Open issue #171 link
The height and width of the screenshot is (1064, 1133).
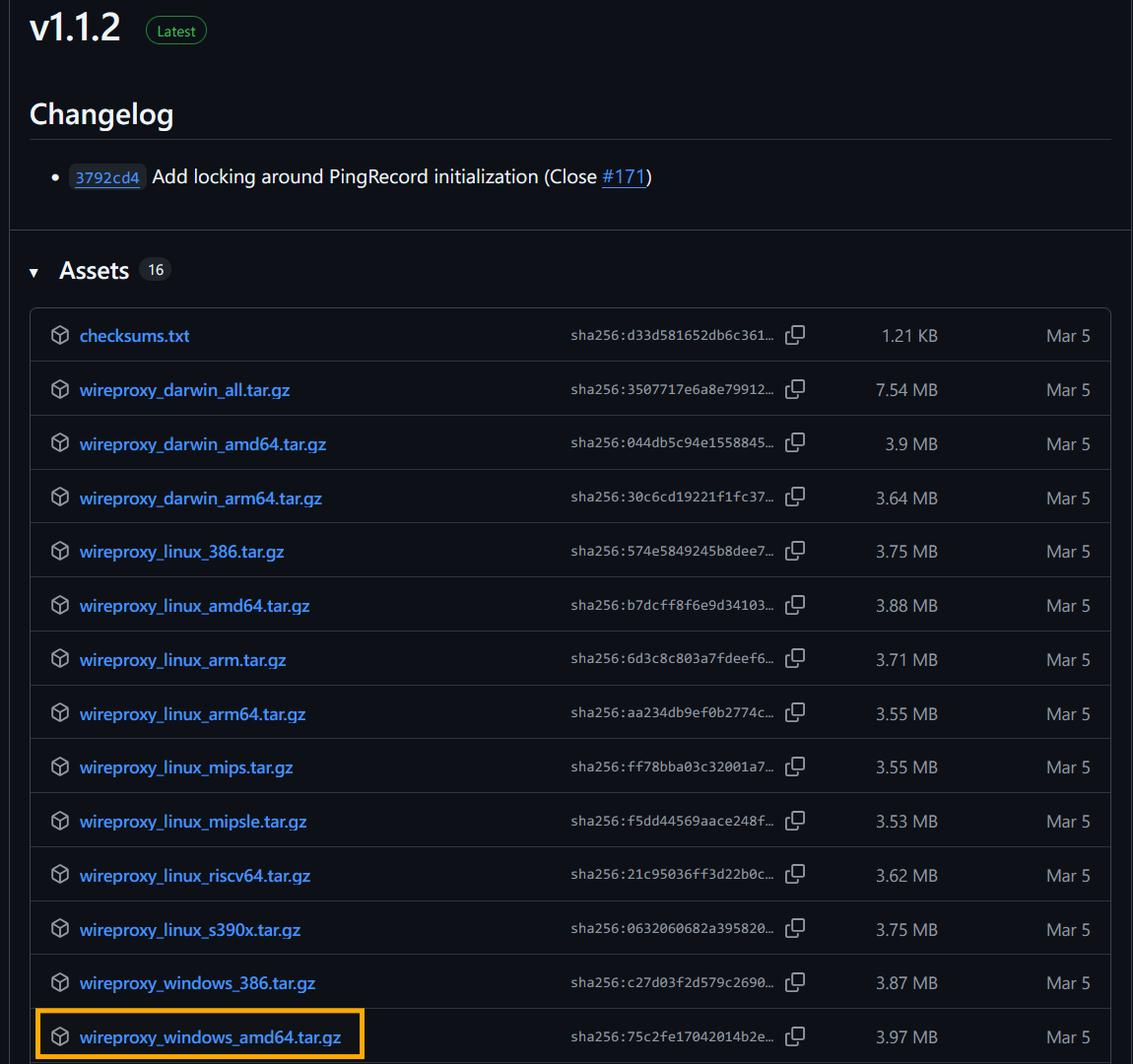pos(624,176)
